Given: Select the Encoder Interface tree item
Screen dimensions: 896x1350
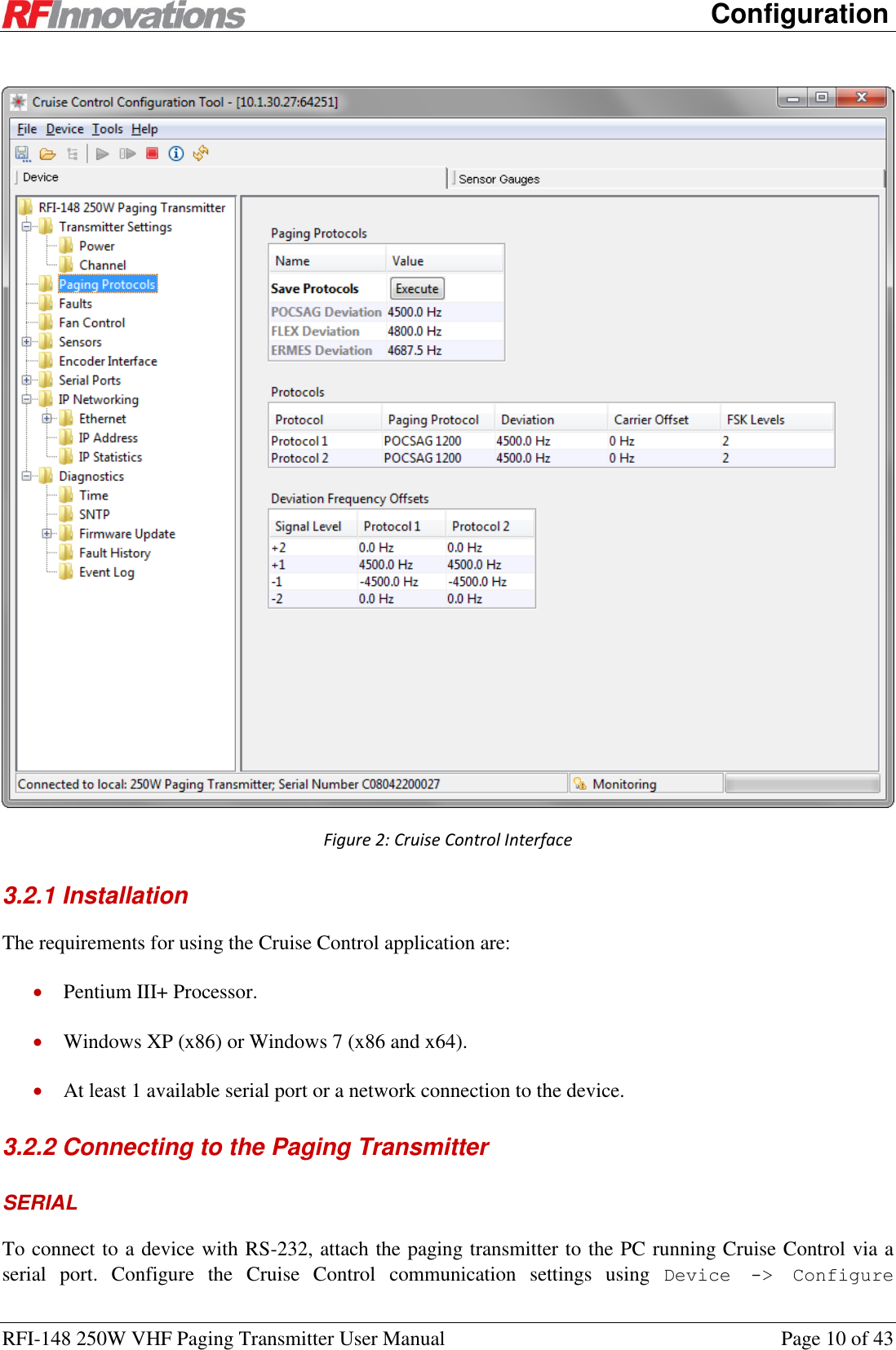Looking at the screenshot, I should (108, 361).
